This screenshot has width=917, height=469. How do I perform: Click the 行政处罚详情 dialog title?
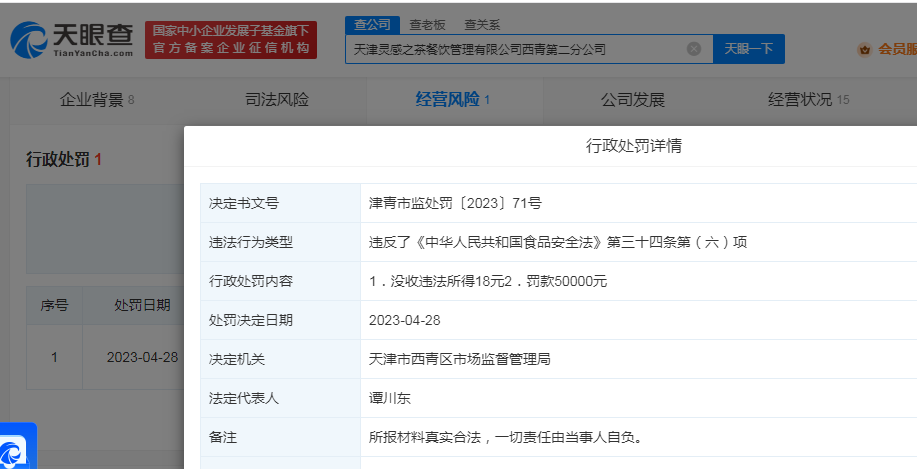(634, 146)
